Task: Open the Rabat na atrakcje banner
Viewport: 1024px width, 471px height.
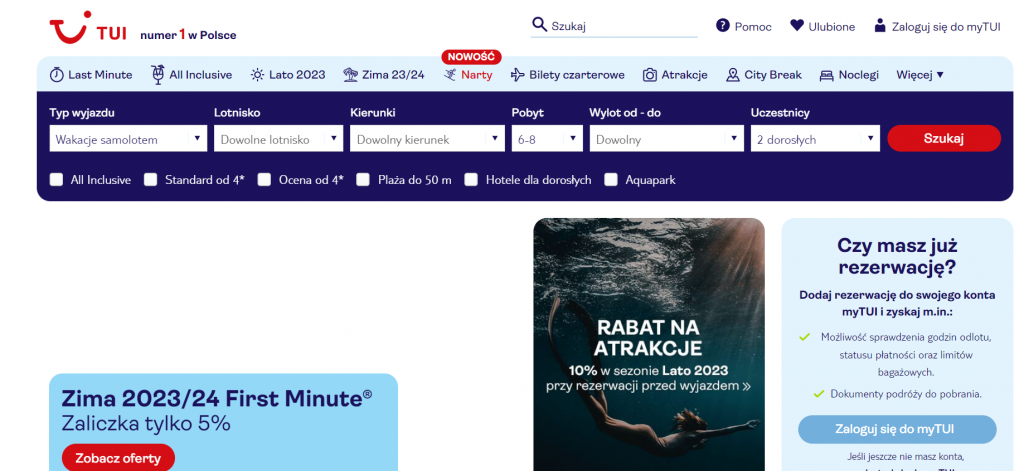Action: [x=648, y=344]
